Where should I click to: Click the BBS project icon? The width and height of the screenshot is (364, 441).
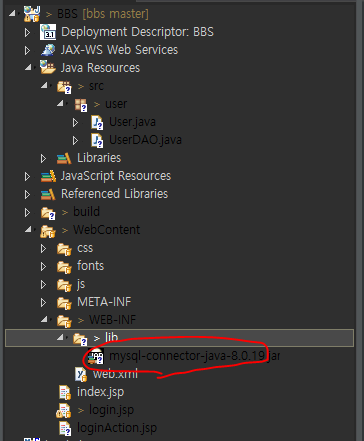coord(32,14)
